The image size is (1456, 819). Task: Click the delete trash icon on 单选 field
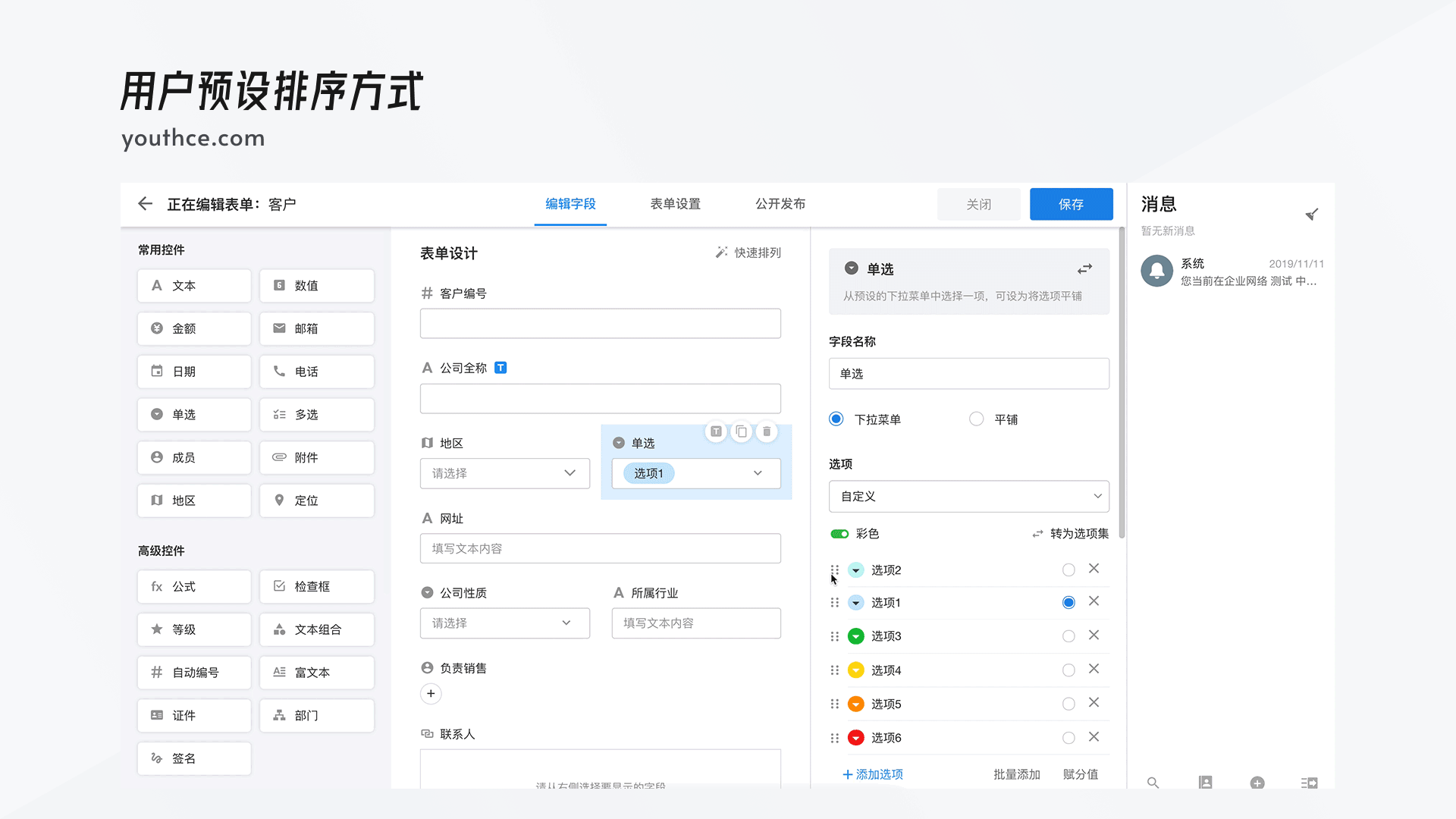pyautogui.click(x=767, y=431)
